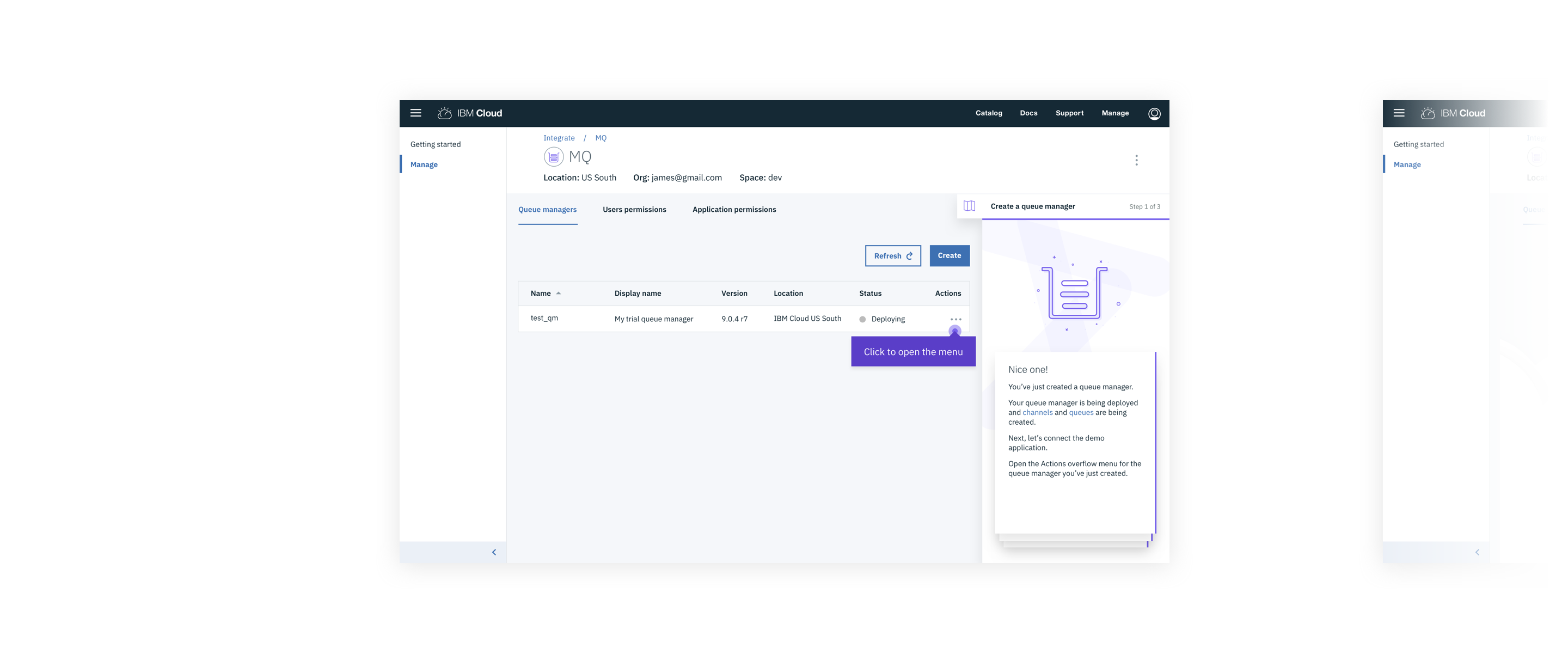This screenshot has width=1568, height=672.
Task: Open hamburger menu in right-side window
Action: [x=1399, y=113]
